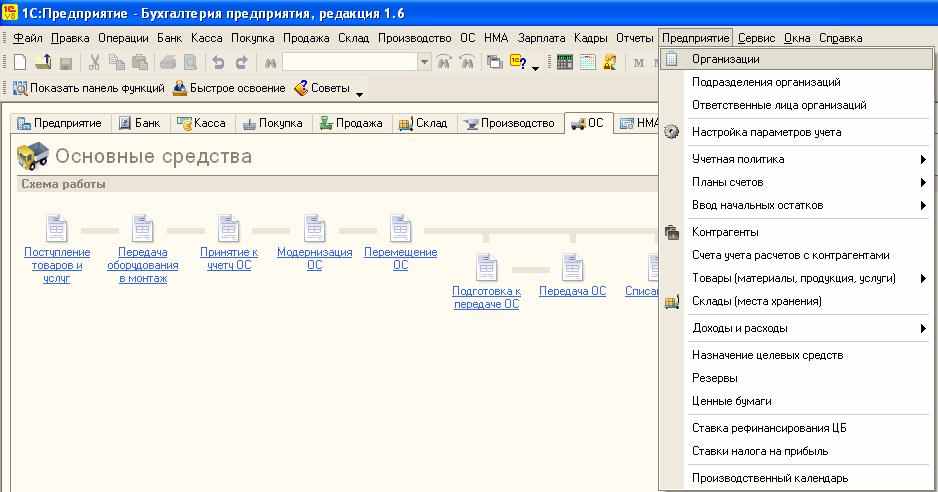Open the search field dropdown arrow
The image size is (938, 492).
click(x=424, y=62)
